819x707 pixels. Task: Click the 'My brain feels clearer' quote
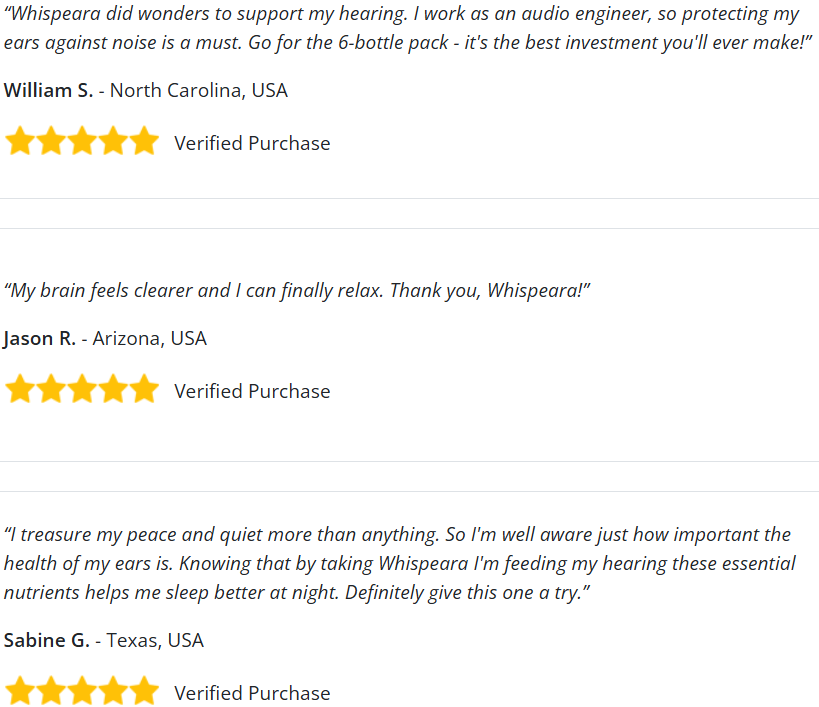(297, 290)
